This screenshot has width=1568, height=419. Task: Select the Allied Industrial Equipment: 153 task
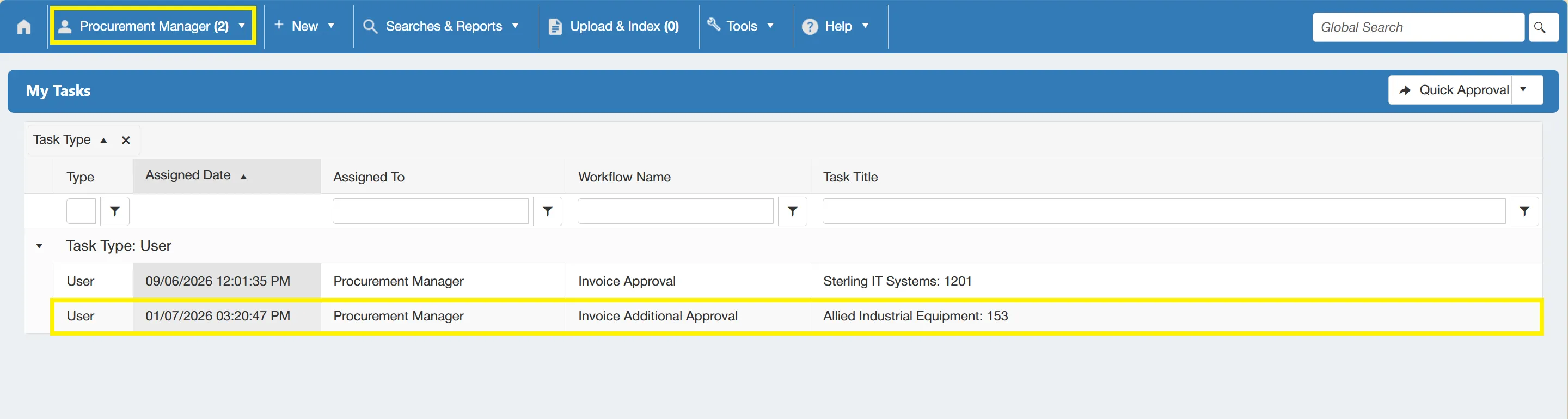click(915, 316)
